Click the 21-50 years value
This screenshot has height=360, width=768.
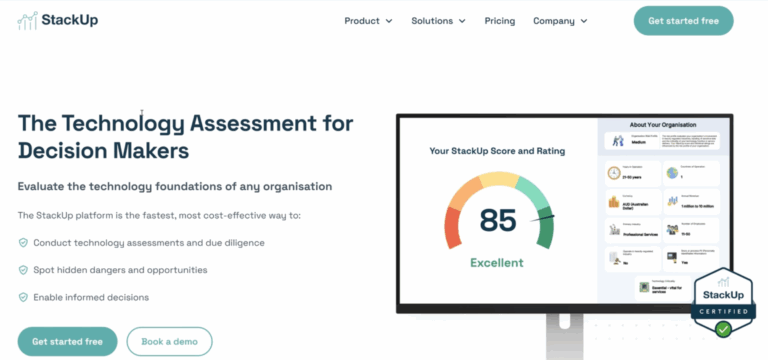point(633,178)
